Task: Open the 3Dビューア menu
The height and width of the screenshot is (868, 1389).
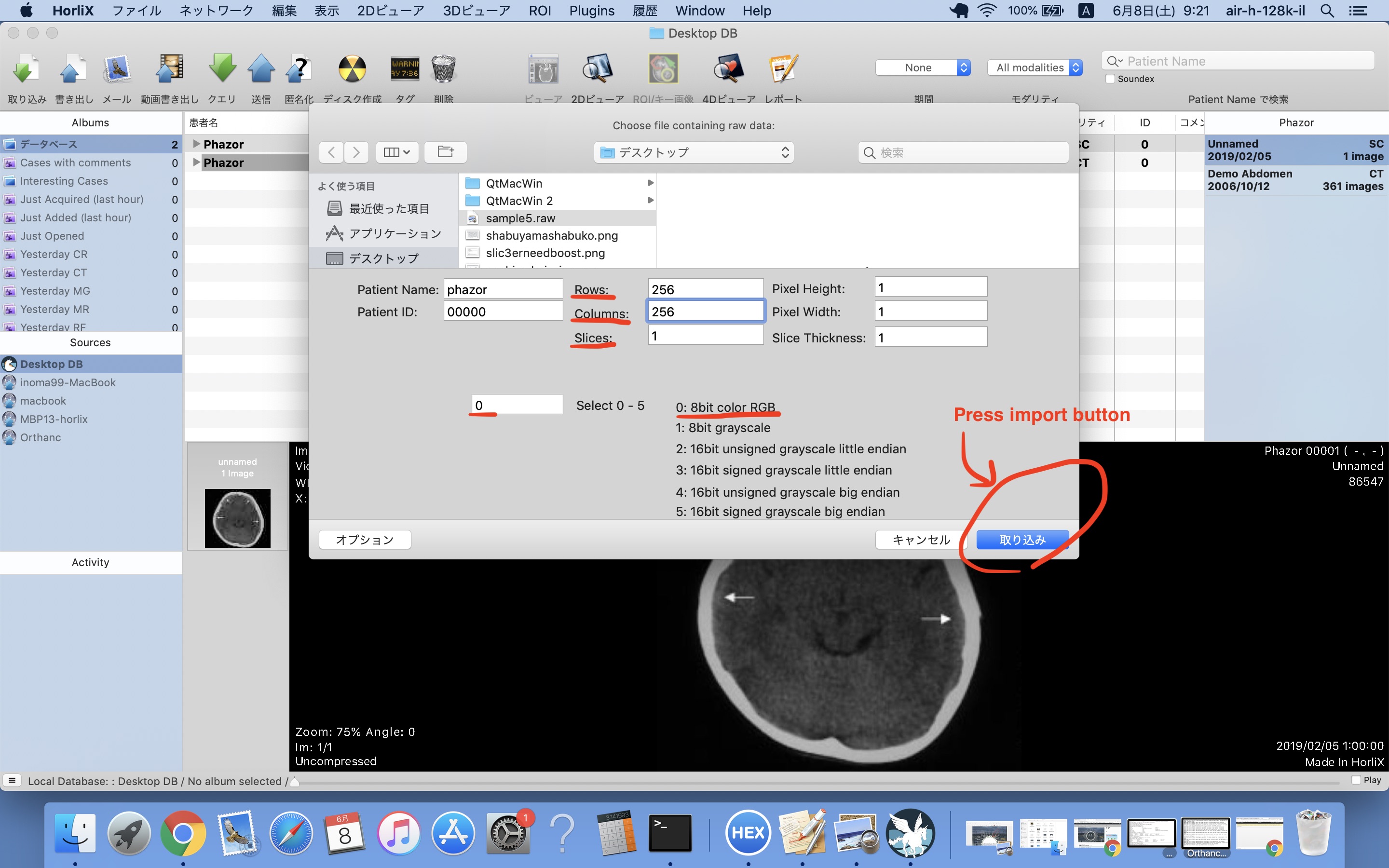Action: point(477,10)
